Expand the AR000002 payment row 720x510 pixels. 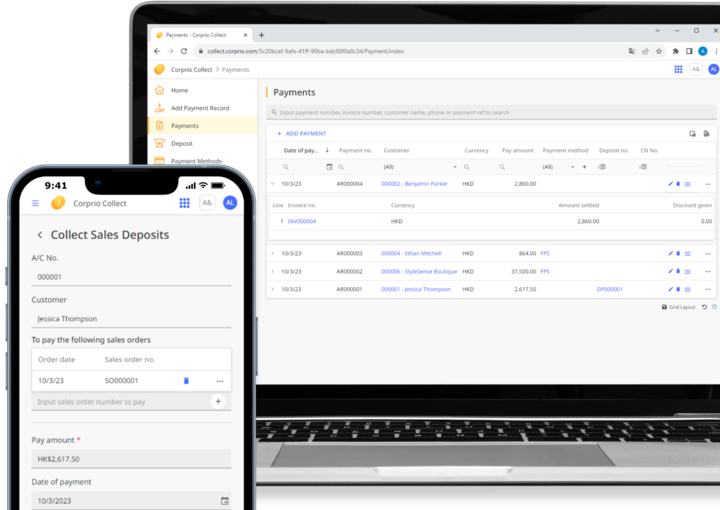tap(272, 272)
